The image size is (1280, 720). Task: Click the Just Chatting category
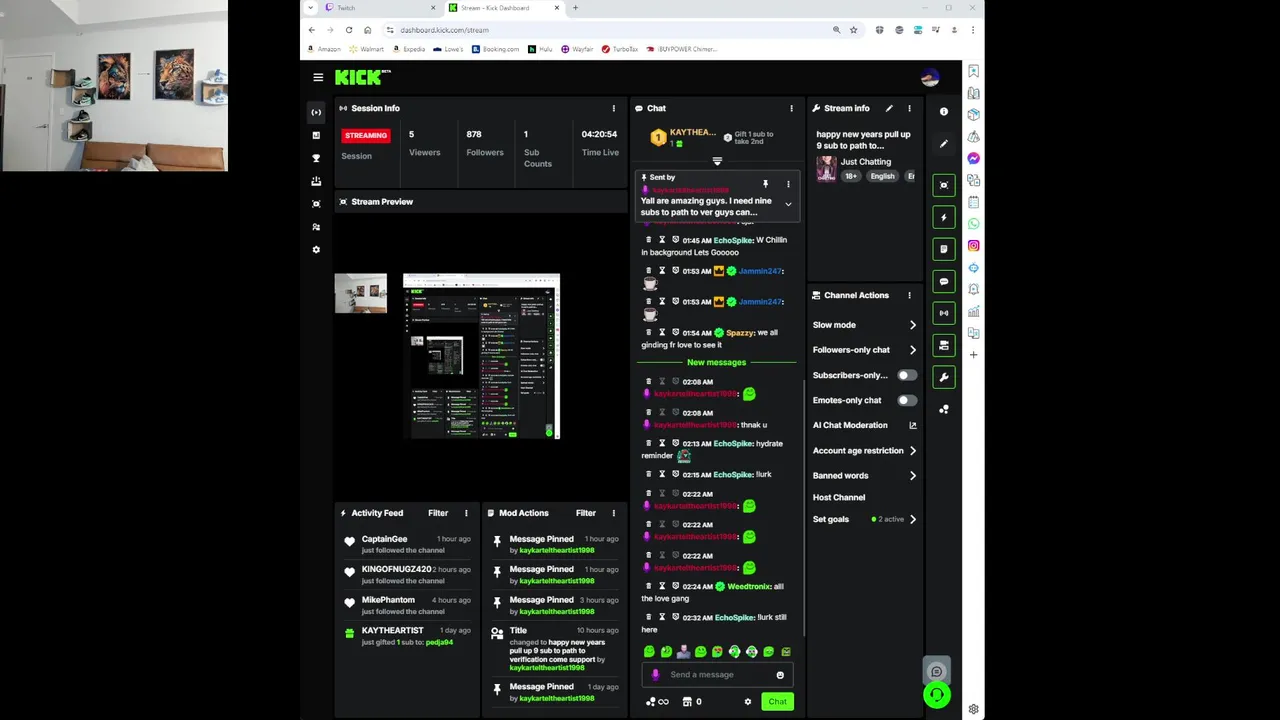tap(866, 161)
